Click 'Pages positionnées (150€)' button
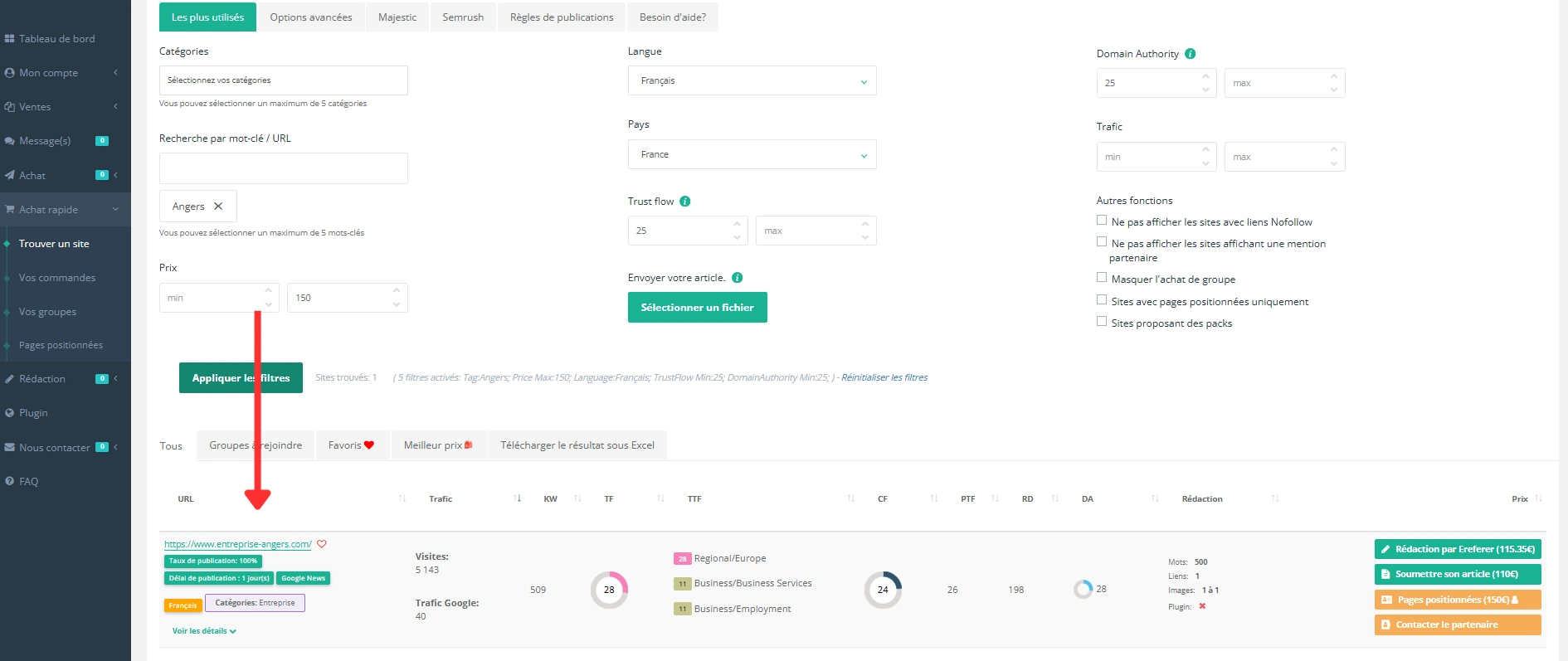Image resolution: width=1568 pixels, height=661 pixels. coord(1458,600)
